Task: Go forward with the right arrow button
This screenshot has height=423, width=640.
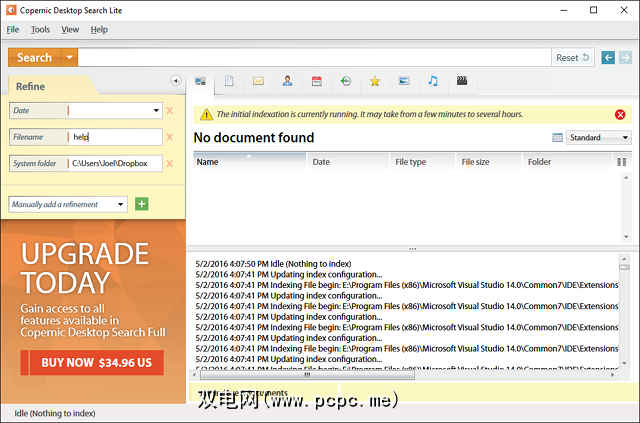Action: tap(625, 58)
